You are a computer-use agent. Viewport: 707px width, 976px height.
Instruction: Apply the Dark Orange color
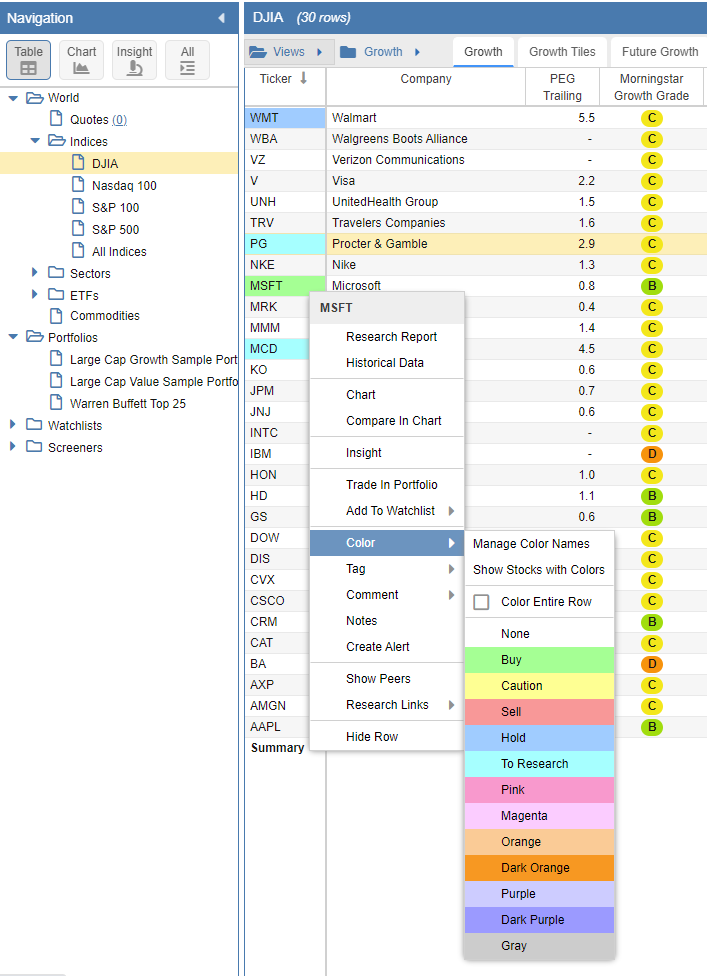tap(539, 868)
